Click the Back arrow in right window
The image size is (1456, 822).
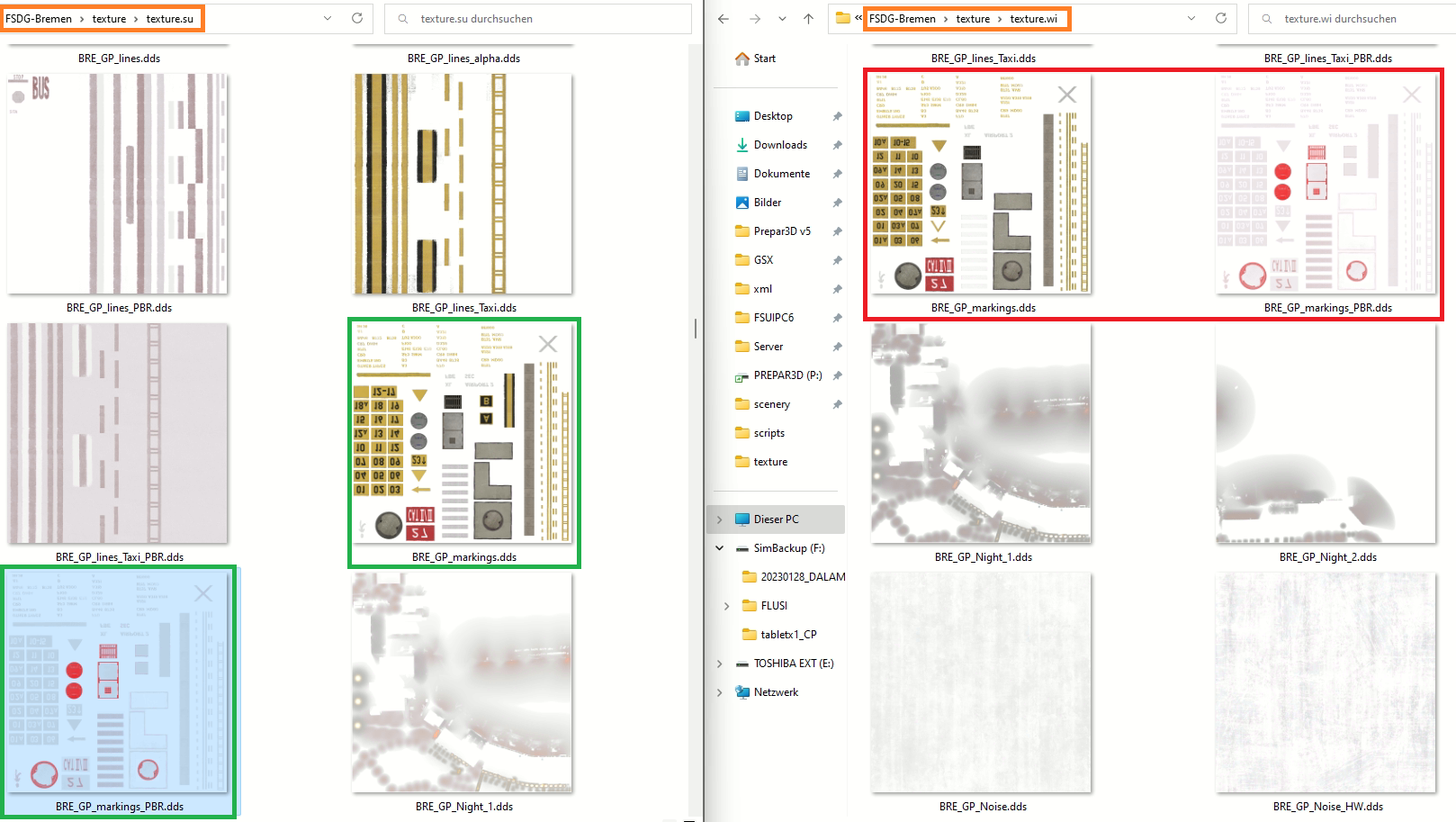pyautogui.click(x=724, y=19)
